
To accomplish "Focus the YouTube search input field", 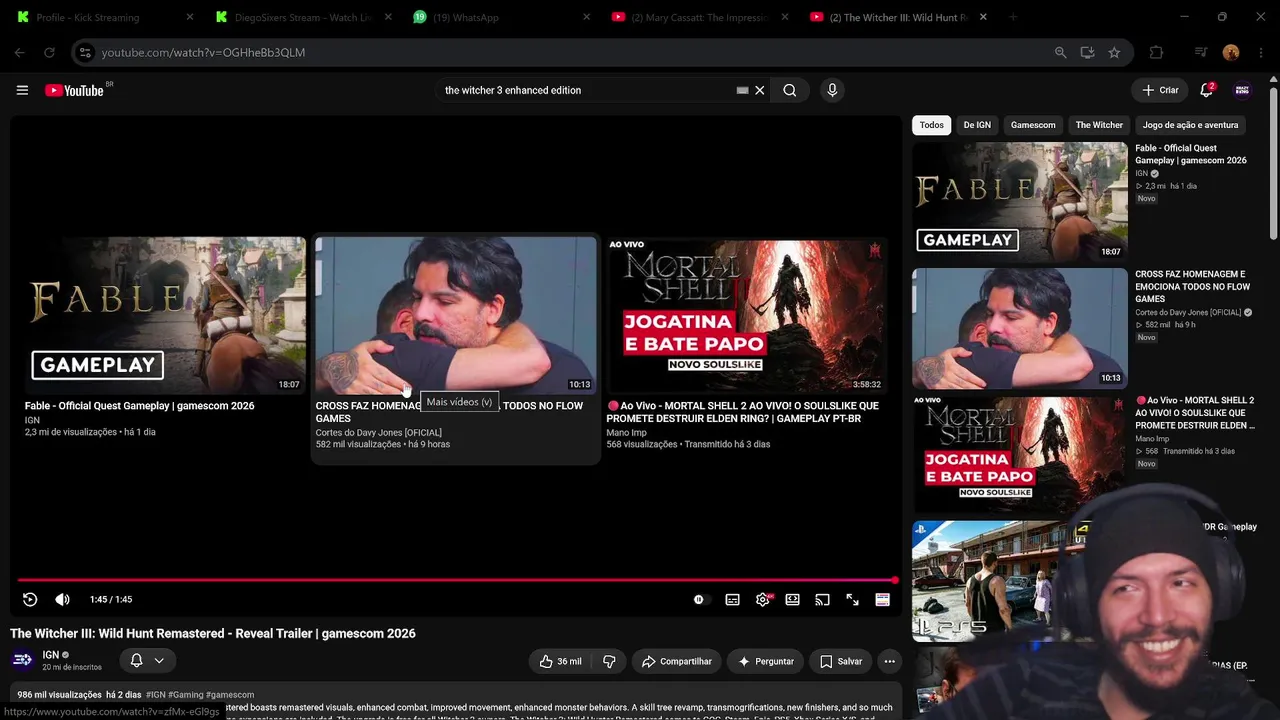I will pyautogui.click(x=585, y=90).
